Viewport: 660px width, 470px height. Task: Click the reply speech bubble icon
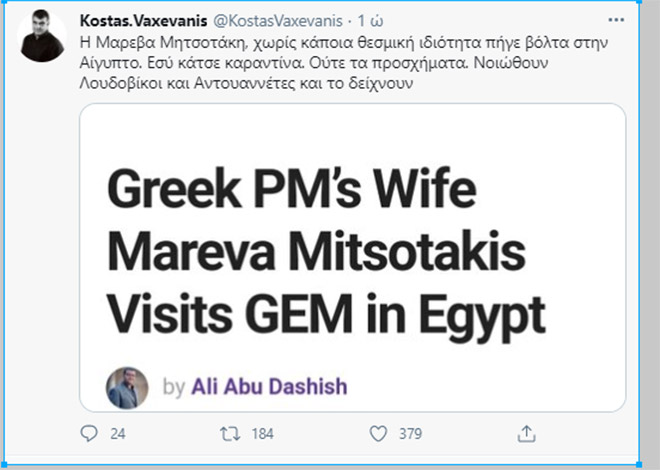coord(87,434)
